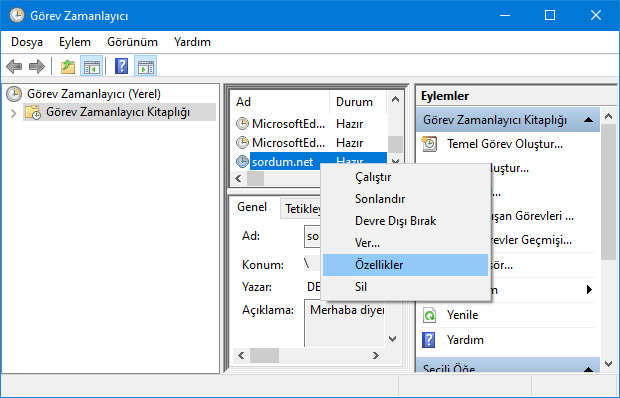Open the Eylem menu
Image resolution: width=620 pixels, height=398 pixels.
pos(75,42)
